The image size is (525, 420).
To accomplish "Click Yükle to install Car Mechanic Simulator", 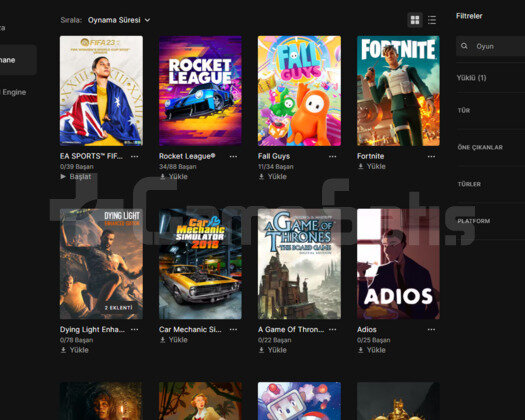I will (x=173, y=340).
